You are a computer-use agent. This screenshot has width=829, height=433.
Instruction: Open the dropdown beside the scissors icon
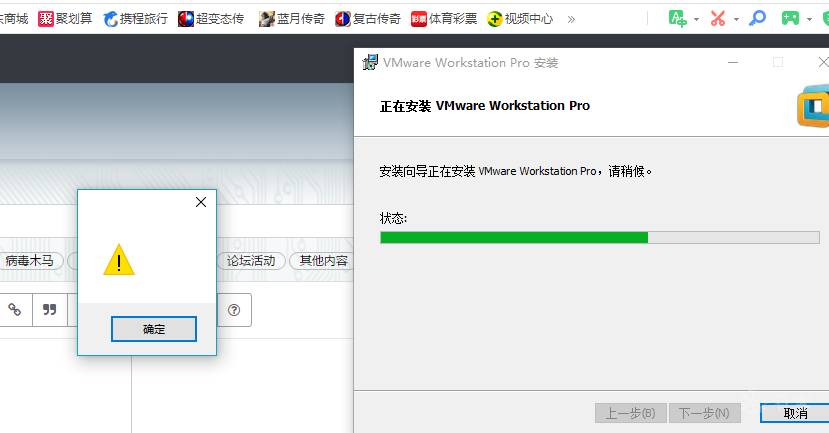[x=736, y=20]
